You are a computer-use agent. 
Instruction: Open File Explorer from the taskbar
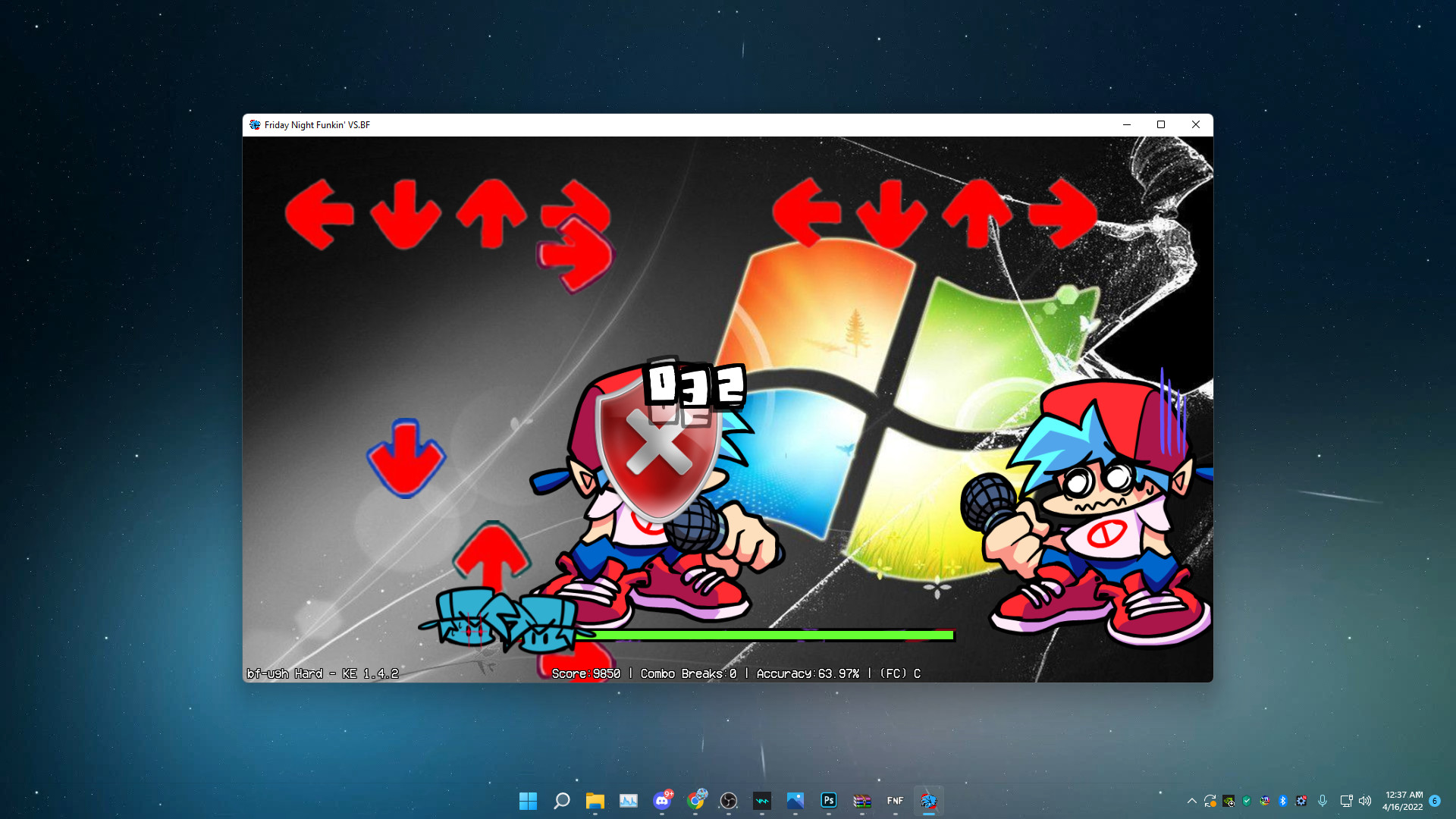pyautogui.click(x=595, y=801)
